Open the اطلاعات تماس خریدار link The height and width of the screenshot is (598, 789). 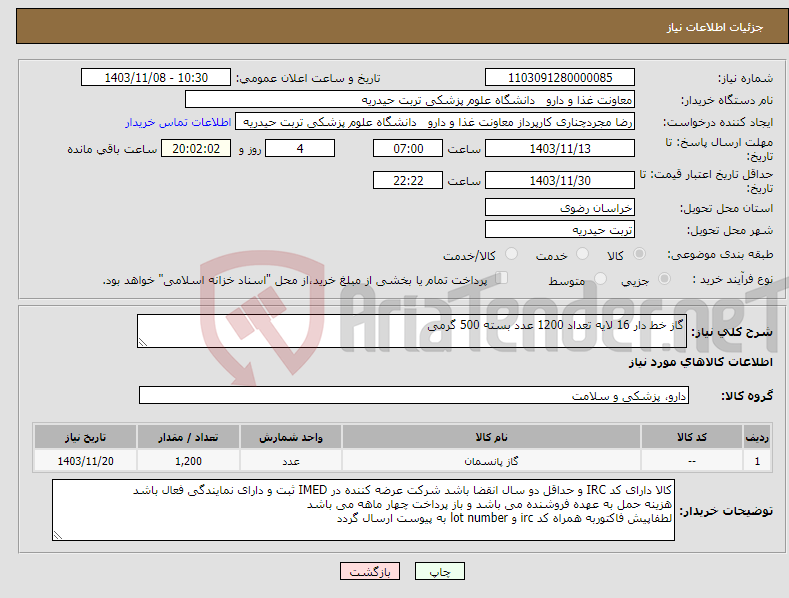[x=178, y=122]
